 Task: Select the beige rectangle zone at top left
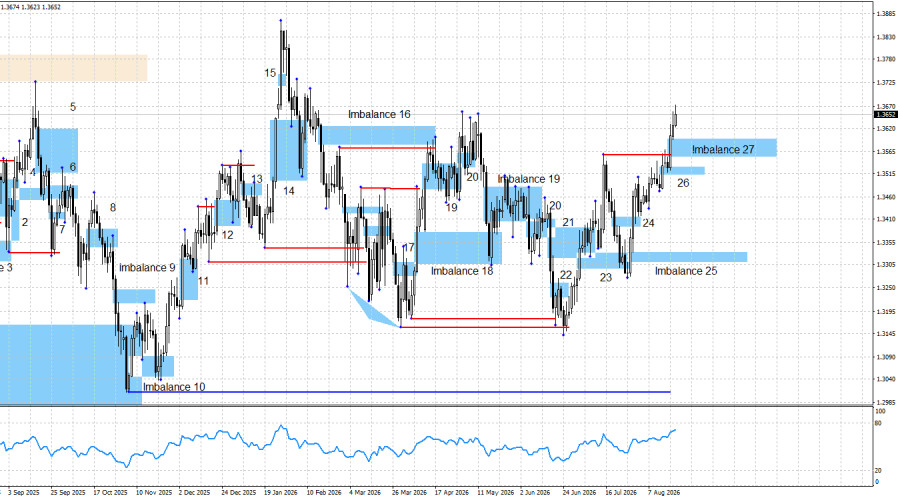[73, 68]
